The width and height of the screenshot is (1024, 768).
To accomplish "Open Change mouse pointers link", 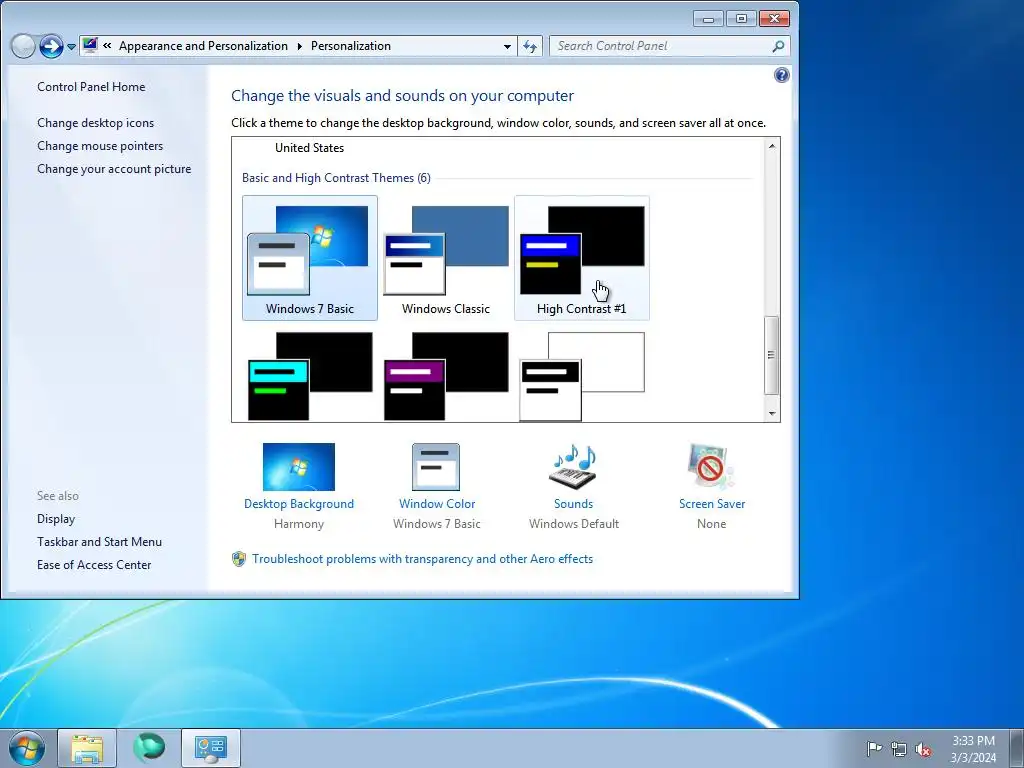I will 100,146.
